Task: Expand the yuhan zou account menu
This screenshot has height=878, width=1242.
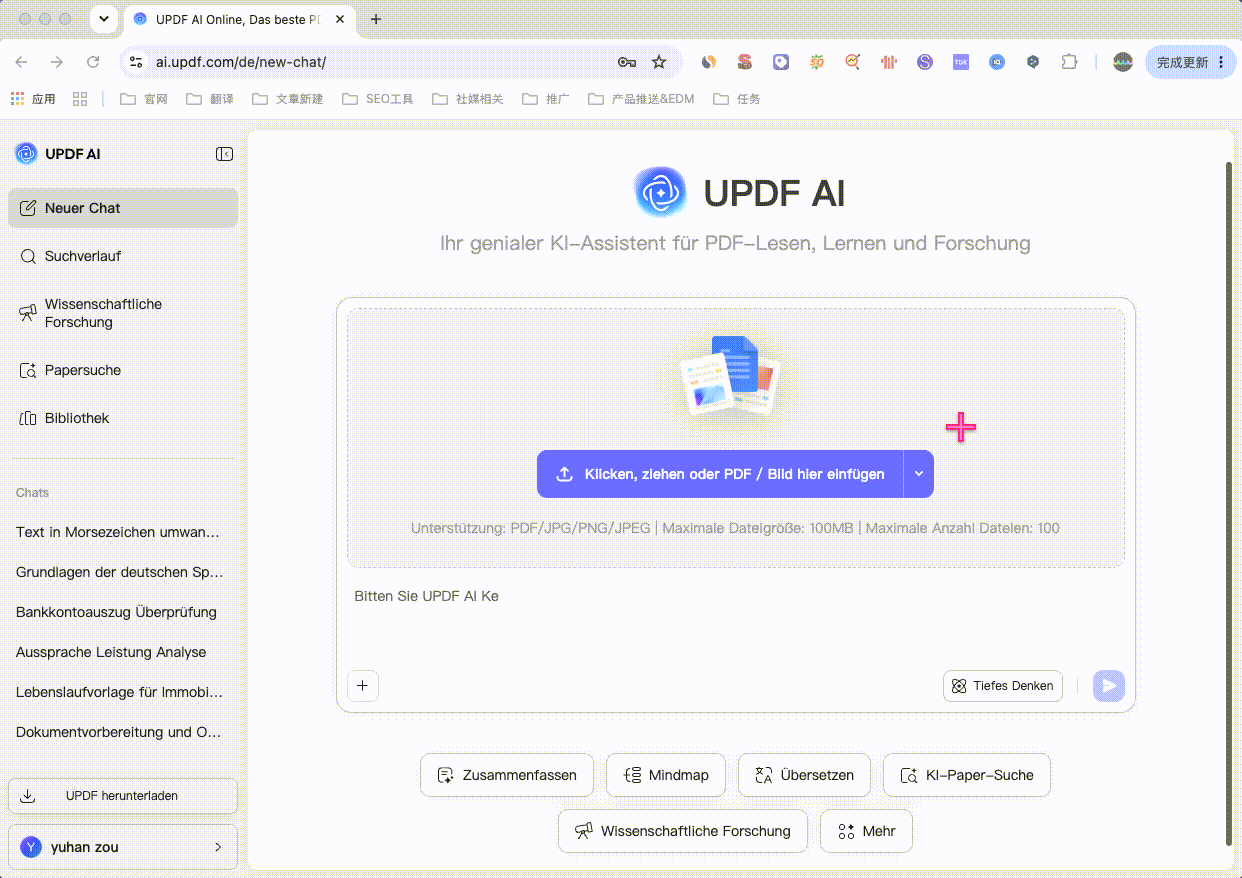Action: point(123,847)
